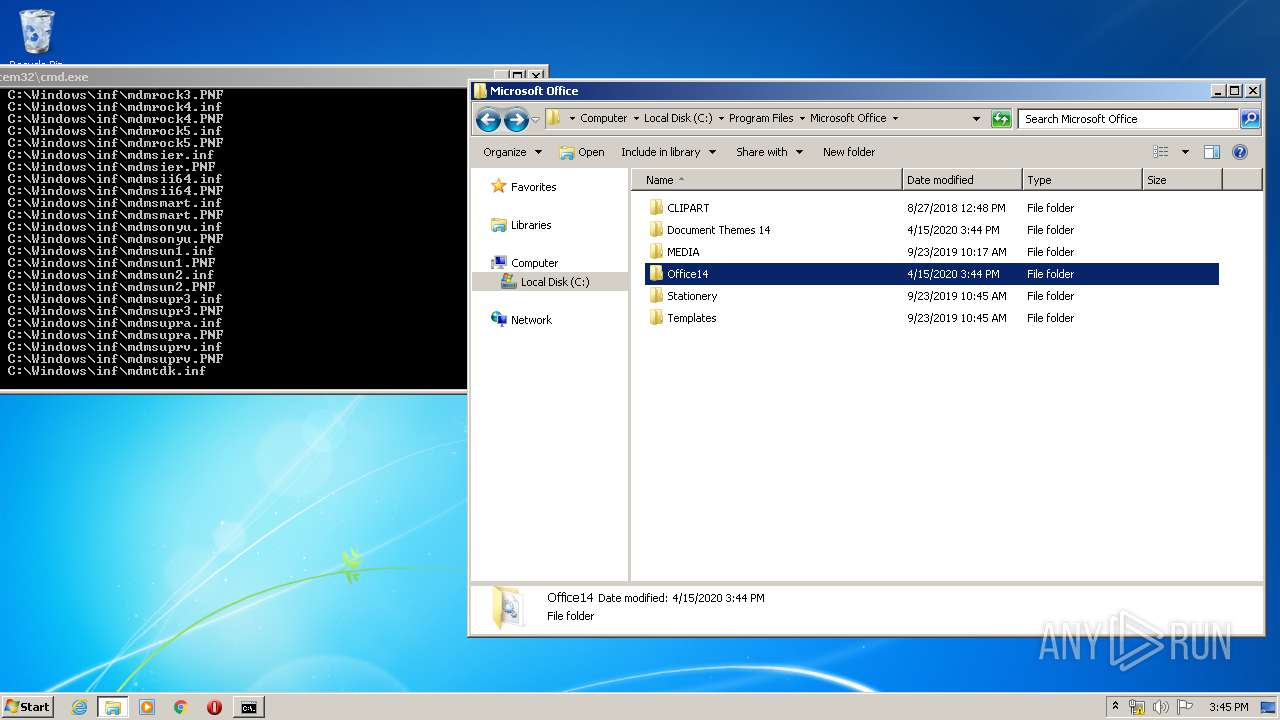Select Favorites in the navigation pane
The width and height of the screenshot is (1280, 720).
coord(533,187)
